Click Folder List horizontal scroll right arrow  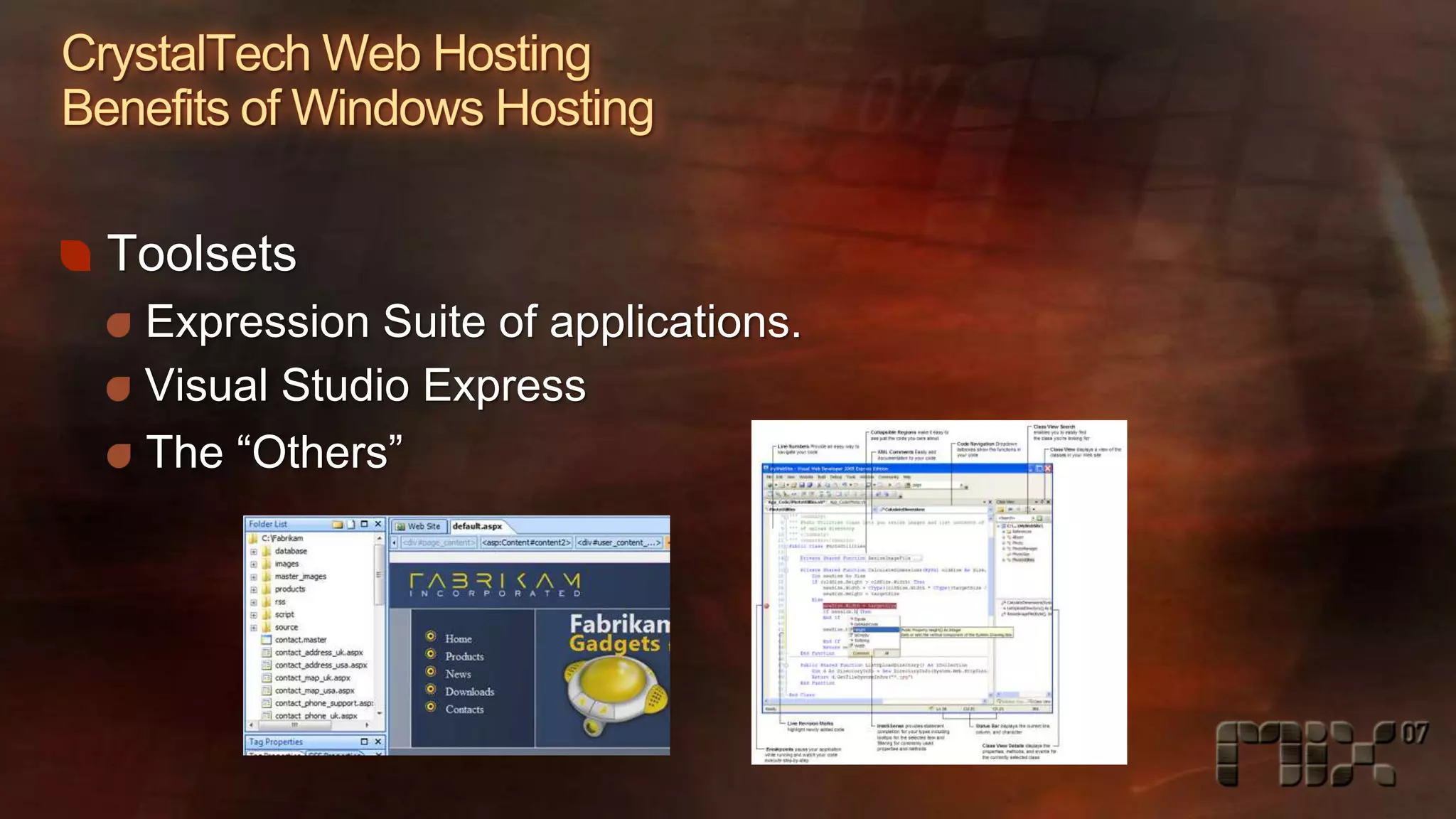[x=367, y=725]
